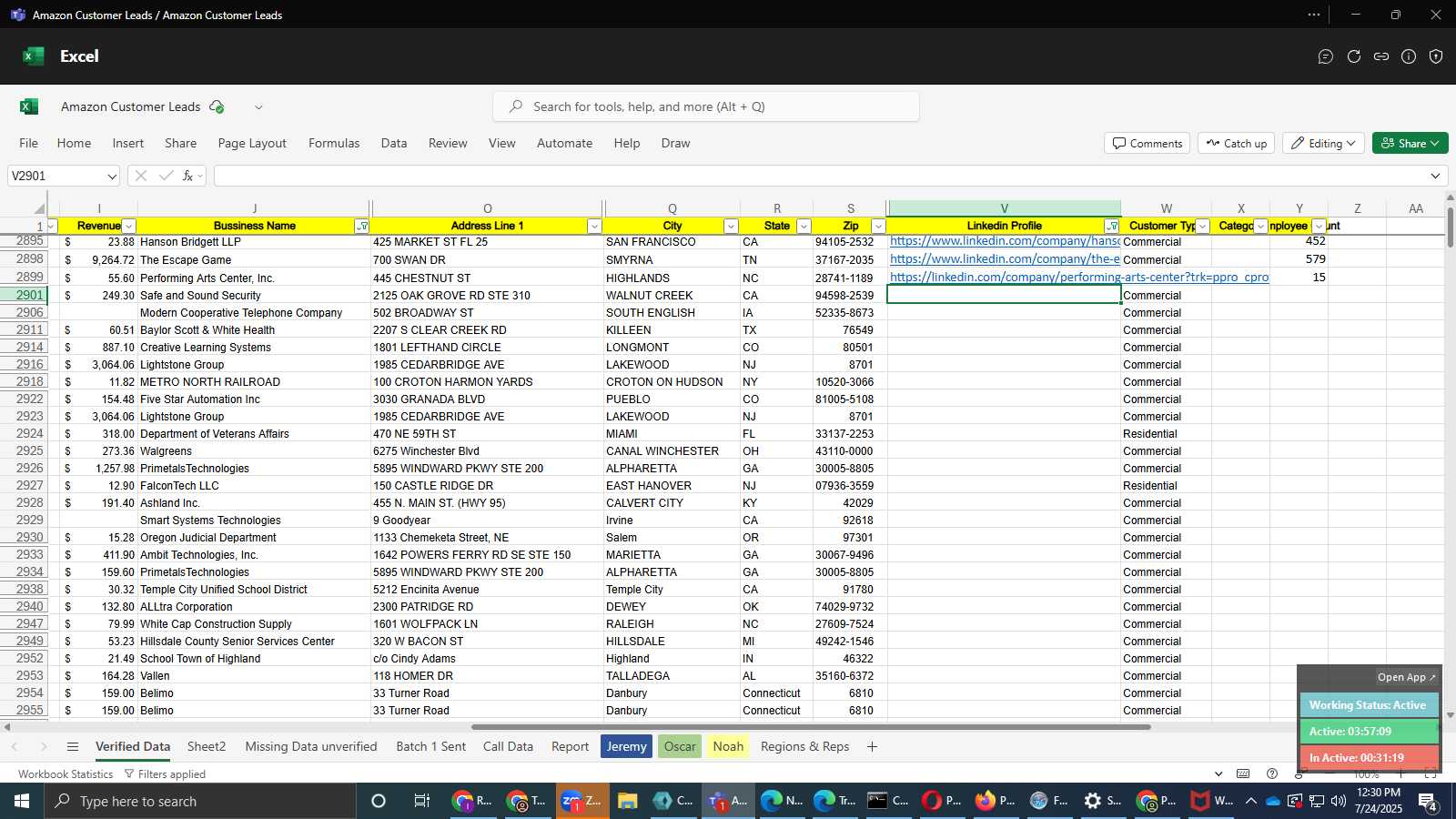Click Workbook Statistics in status bar
The height and width of the screenshot is (819, 1456).
click(66, 774)
